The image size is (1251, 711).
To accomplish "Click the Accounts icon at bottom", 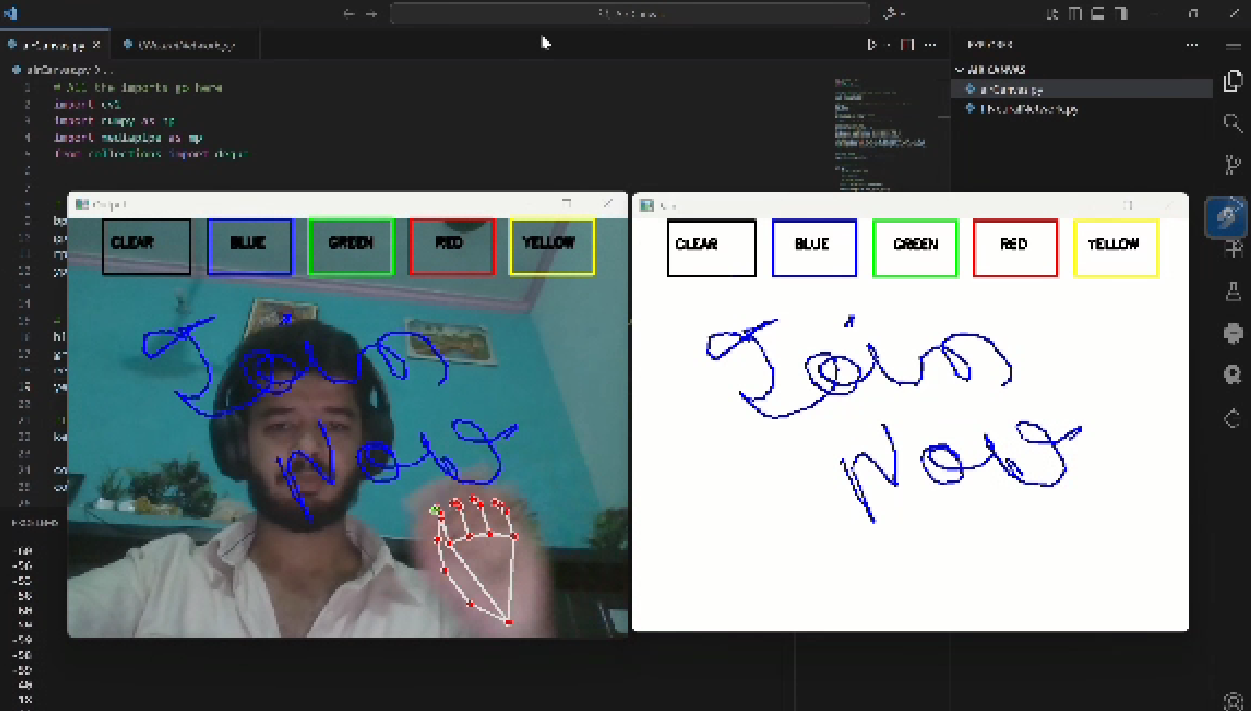I will 1232,700.
